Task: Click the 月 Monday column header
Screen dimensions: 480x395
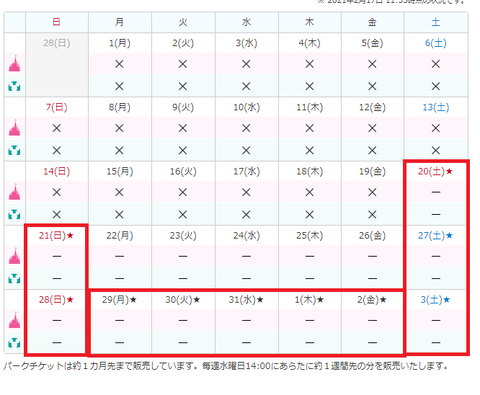Action: (x=120, y=22)
